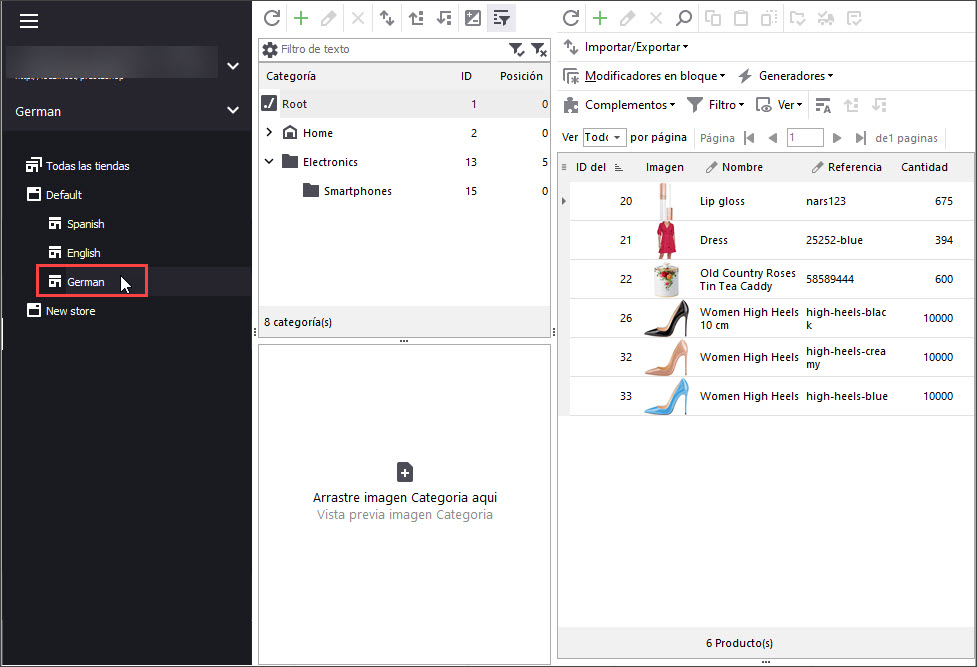Expand the store connection chevron

tap(233, 65)
